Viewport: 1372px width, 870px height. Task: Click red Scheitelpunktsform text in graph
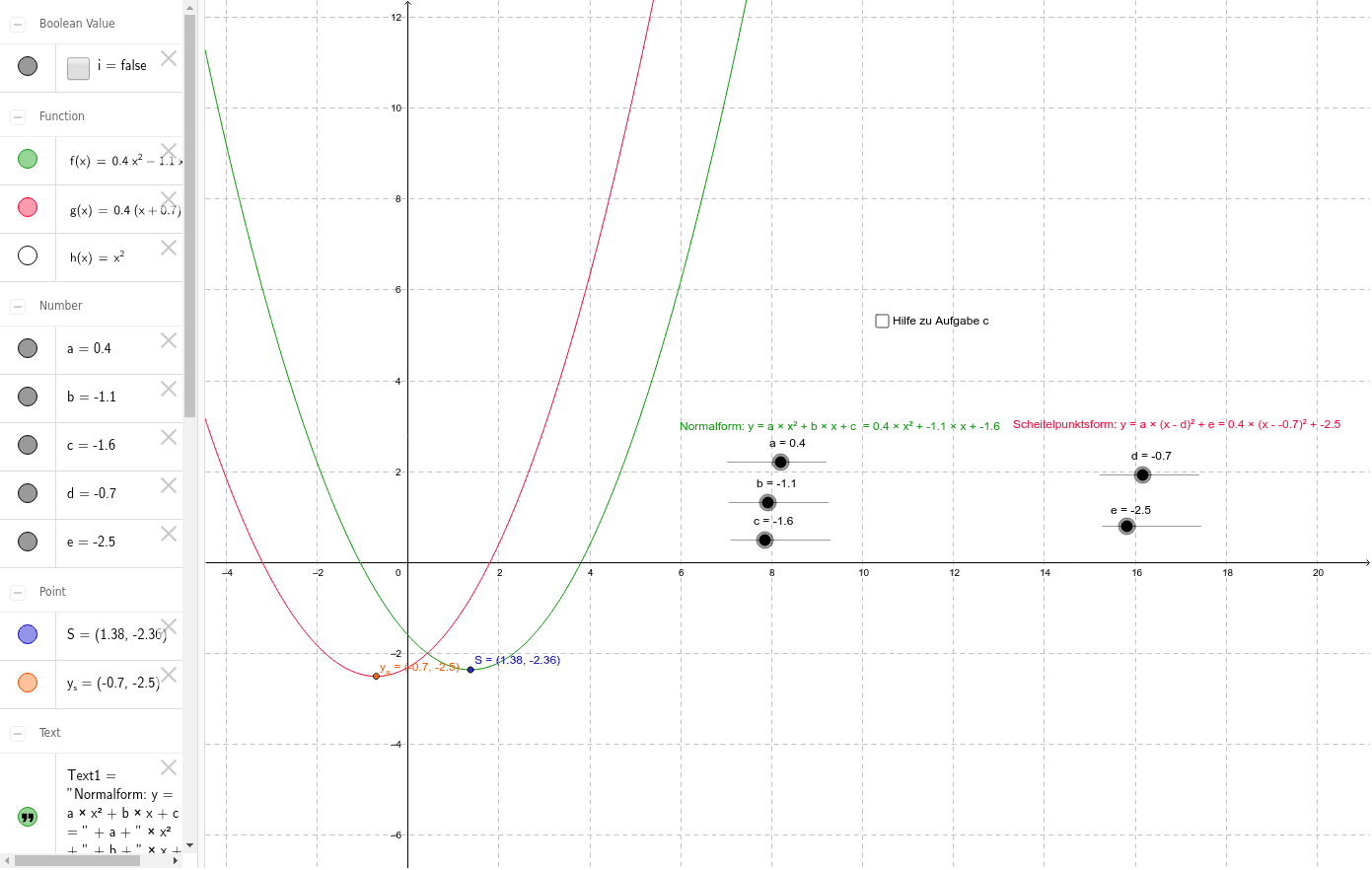[1177, 424]
